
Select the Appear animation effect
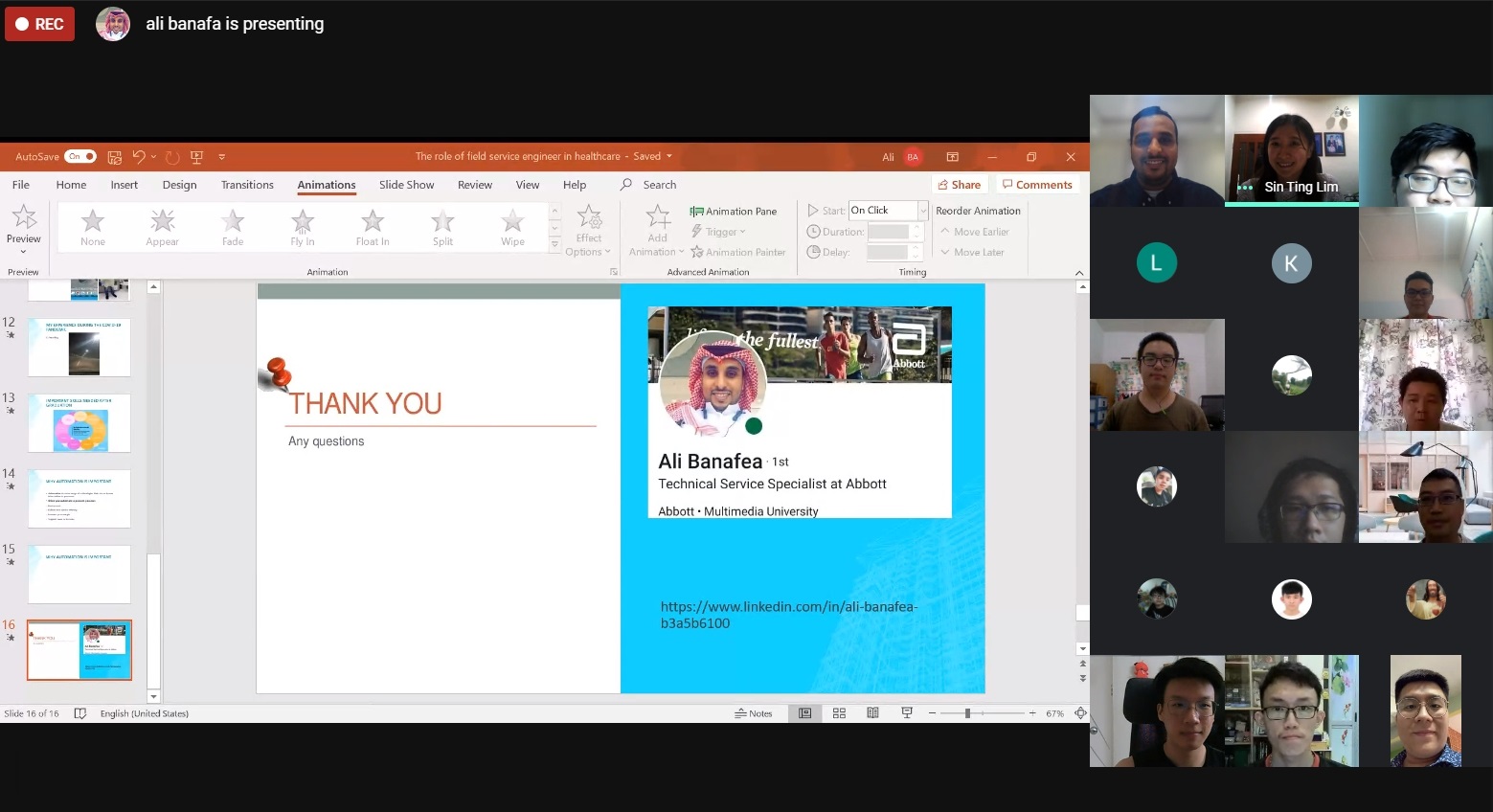coord(163,228)
